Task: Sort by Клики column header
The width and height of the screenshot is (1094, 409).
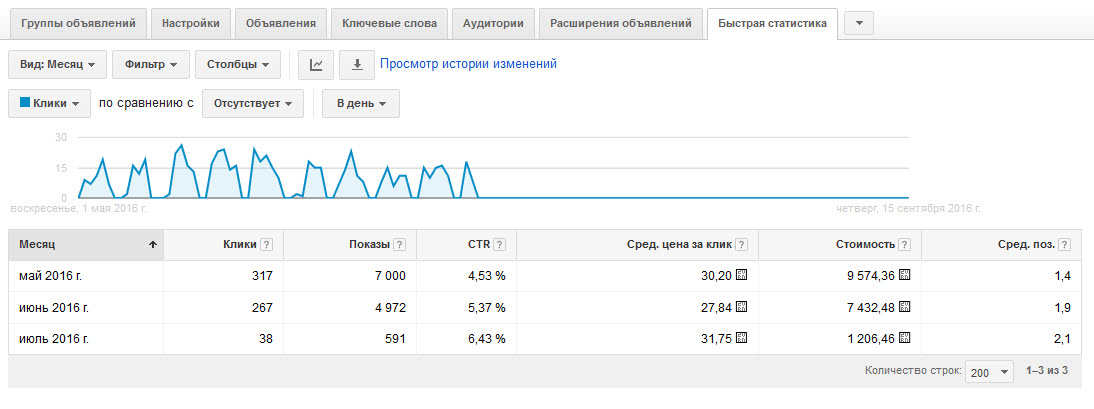Action: tap(240, 245)
